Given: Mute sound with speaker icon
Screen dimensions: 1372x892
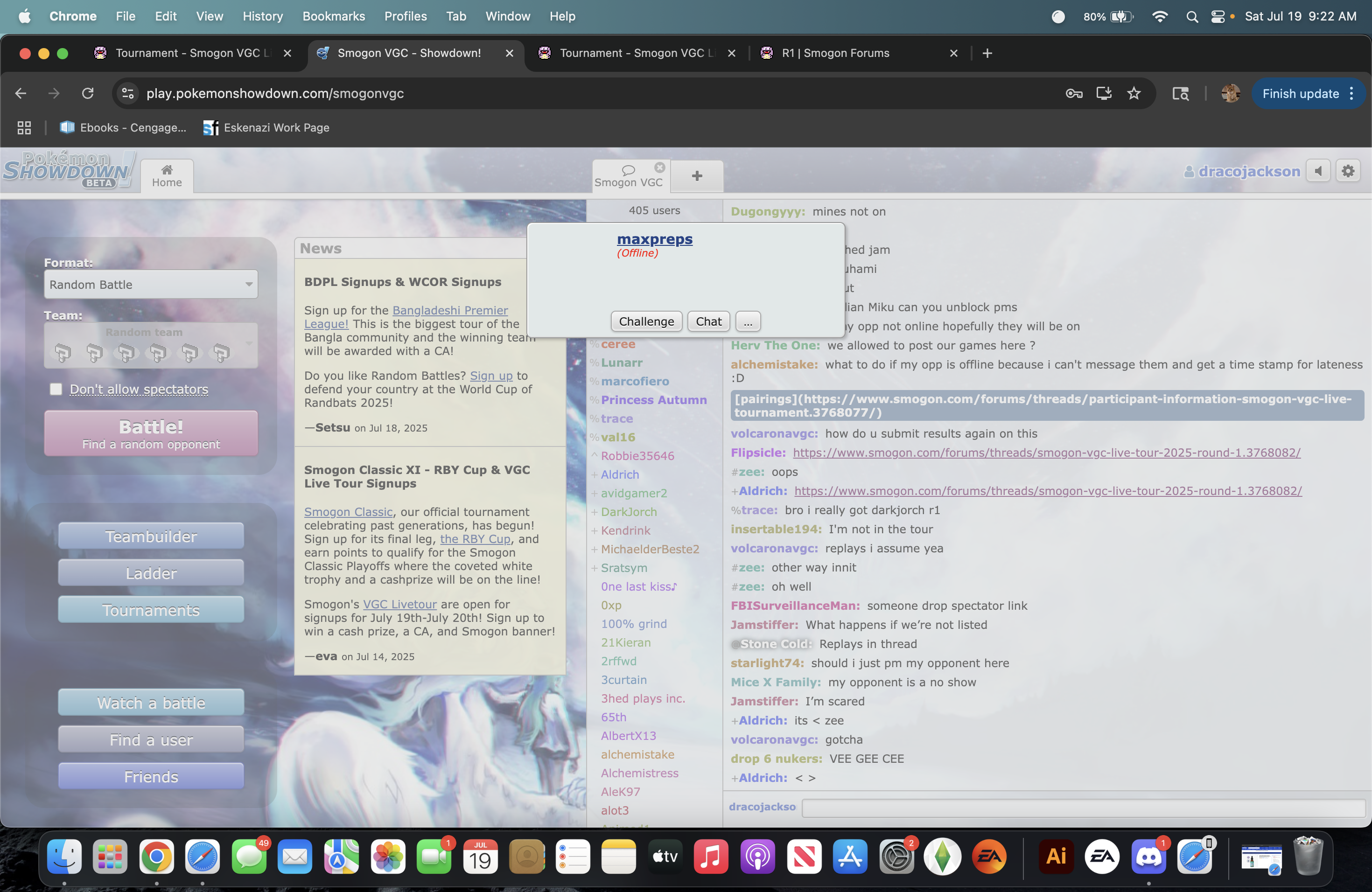Looking at the screenshot, I should (1318, 171).
